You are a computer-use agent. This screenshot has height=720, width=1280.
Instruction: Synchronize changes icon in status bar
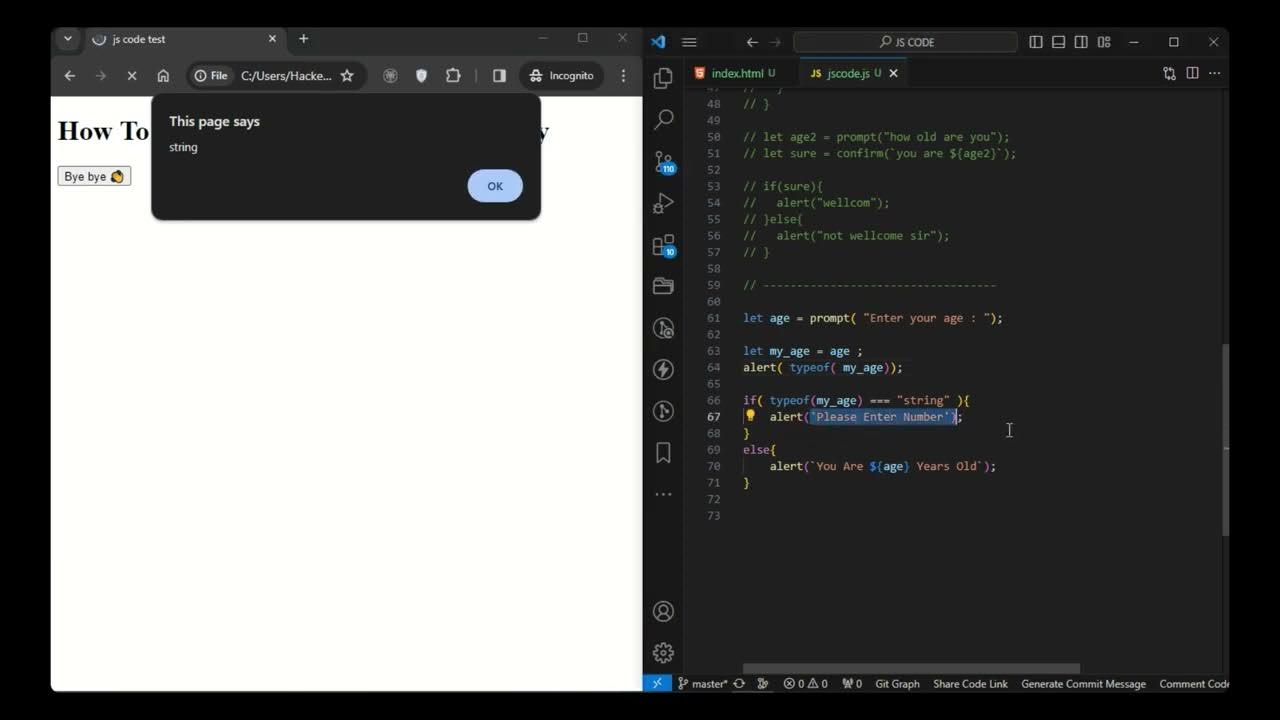pyautogui.click(x=739, y=684)
